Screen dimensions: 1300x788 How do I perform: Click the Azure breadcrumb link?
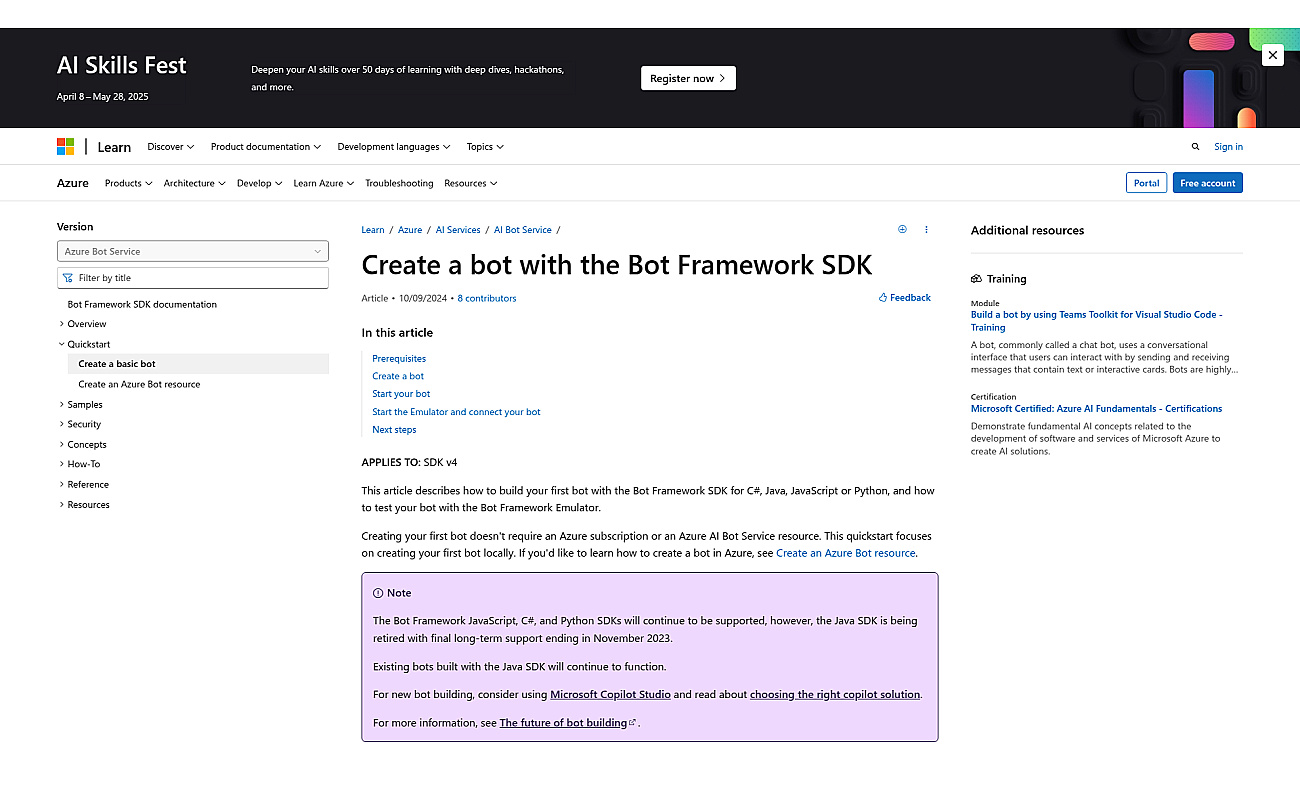(x=410, y=230)
